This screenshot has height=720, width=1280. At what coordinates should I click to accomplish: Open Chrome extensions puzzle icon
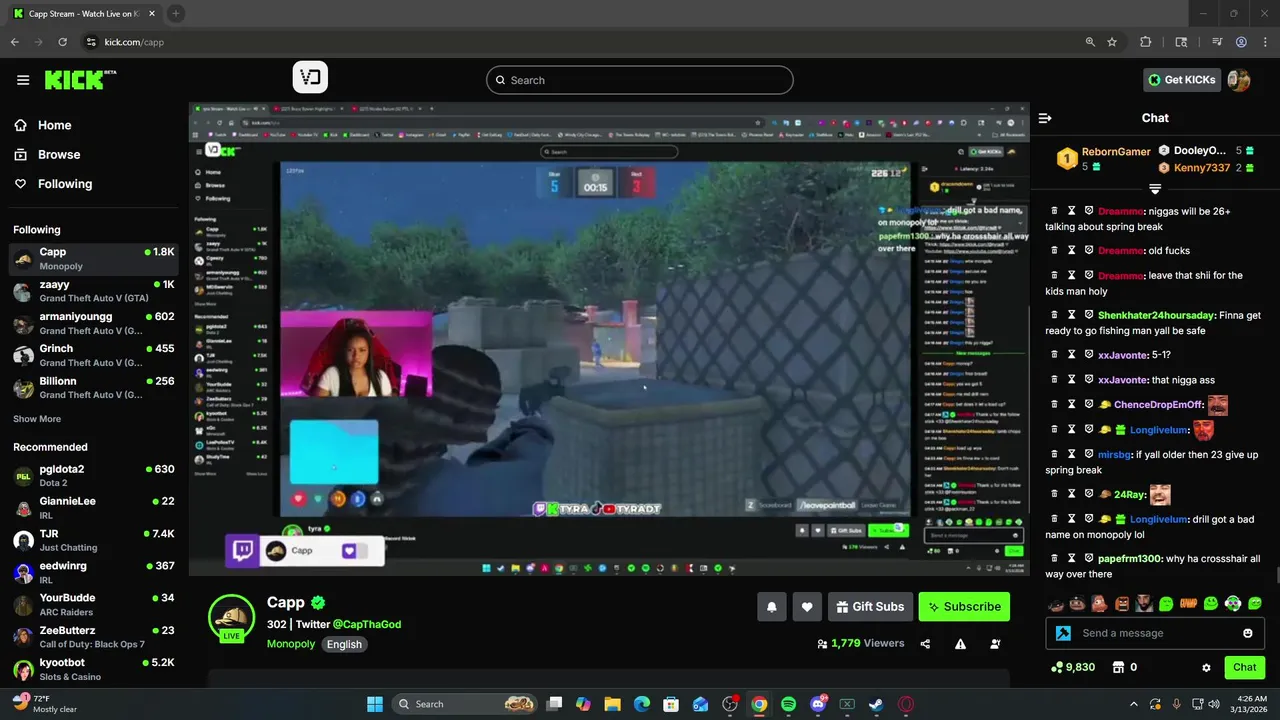click(1146, 42)
